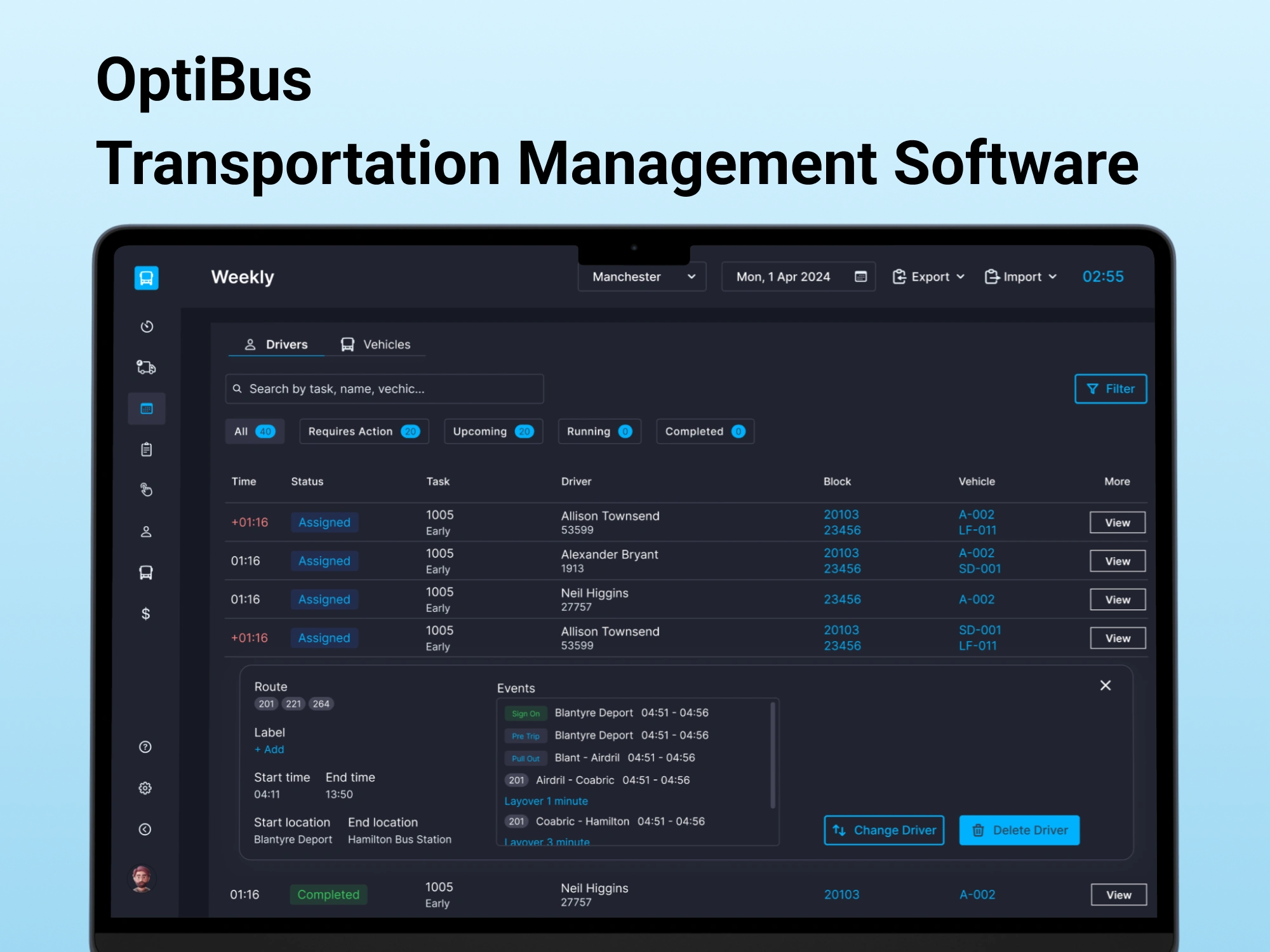Click the help question mark icon
Viewport: 1270px width, 952px height.
(x=145, y=747)
